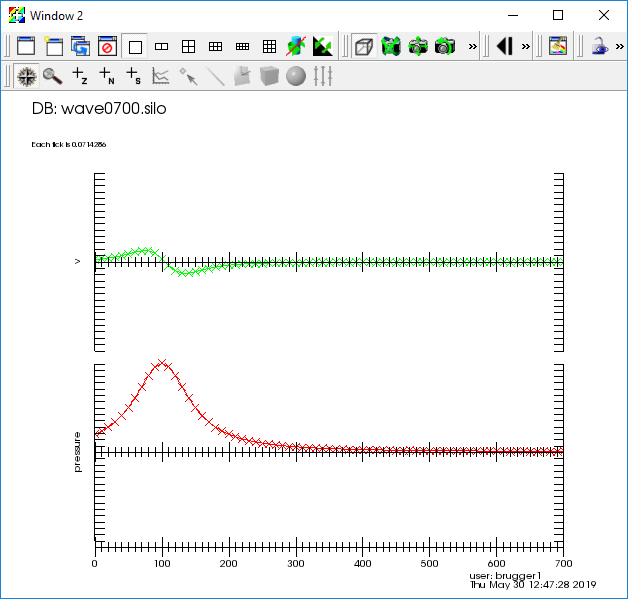Select the 2x2 window layout
The height and width of the screenshot is (599, 628).
pos(188,46)
